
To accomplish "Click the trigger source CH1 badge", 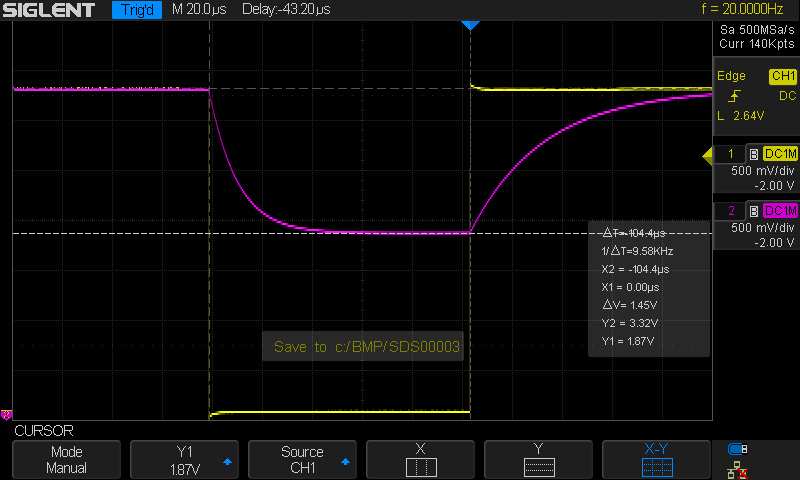I will pos(783,77).
